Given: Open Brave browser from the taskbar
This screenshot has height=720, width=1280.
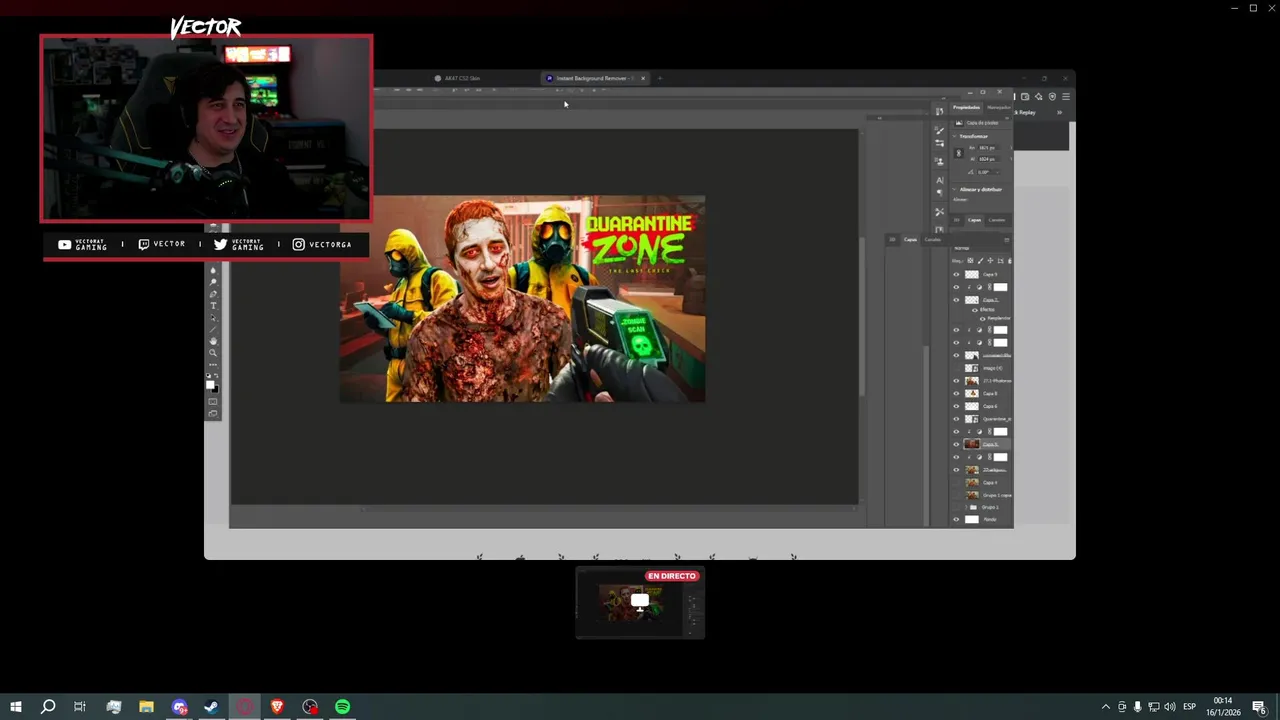Looking at the screenshot, I should 277,707.
